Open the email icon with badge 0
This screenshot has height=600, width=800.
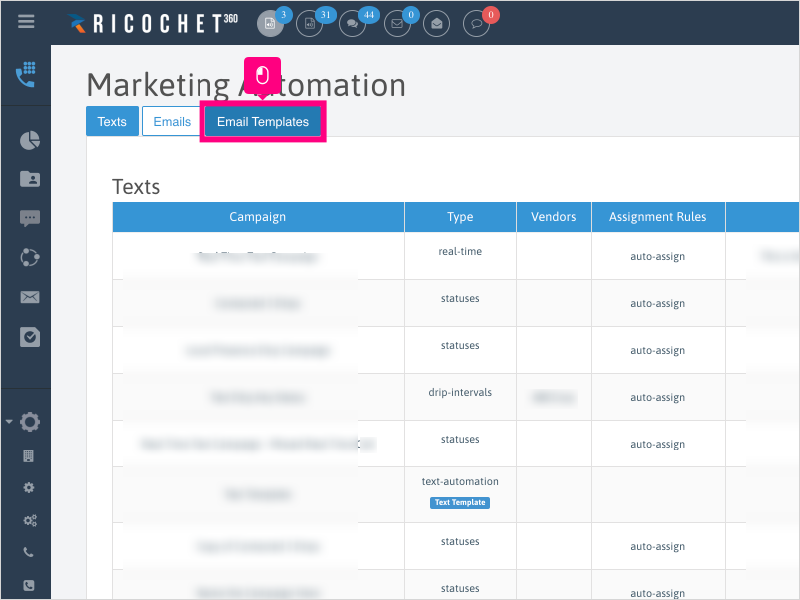397,23
